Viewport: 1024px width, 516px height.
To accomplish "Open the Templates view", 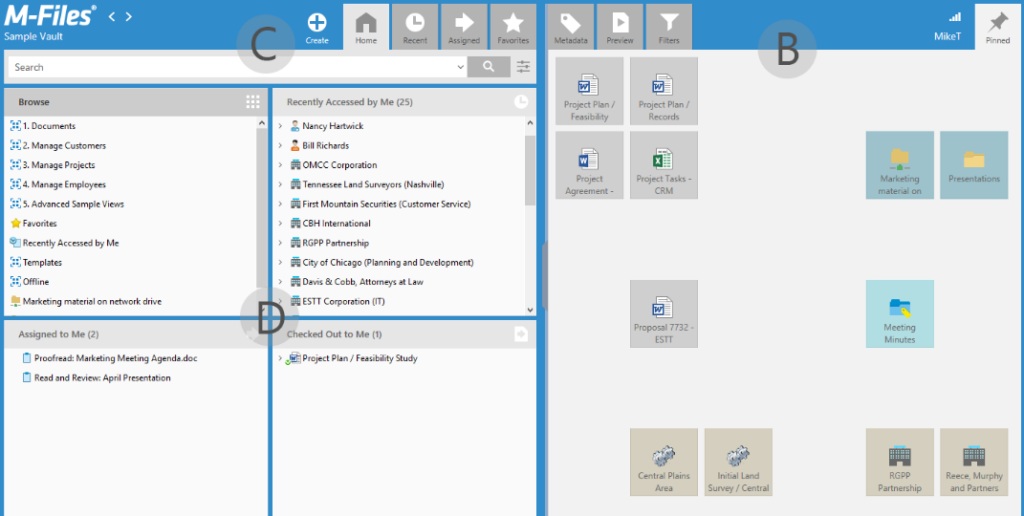I will (x=36, y=263).
